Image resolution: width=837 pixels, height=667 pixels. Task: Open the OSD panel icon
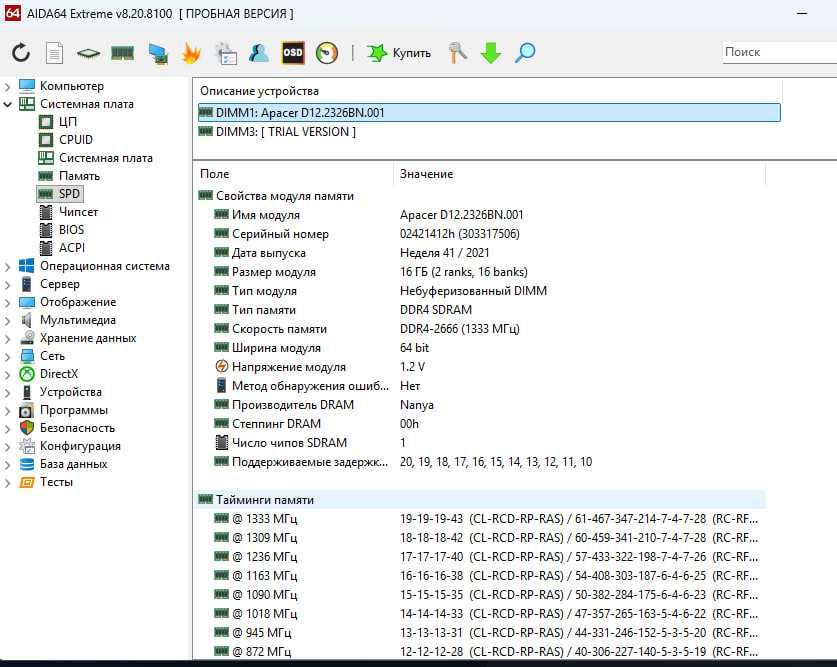tap(293, 52)
